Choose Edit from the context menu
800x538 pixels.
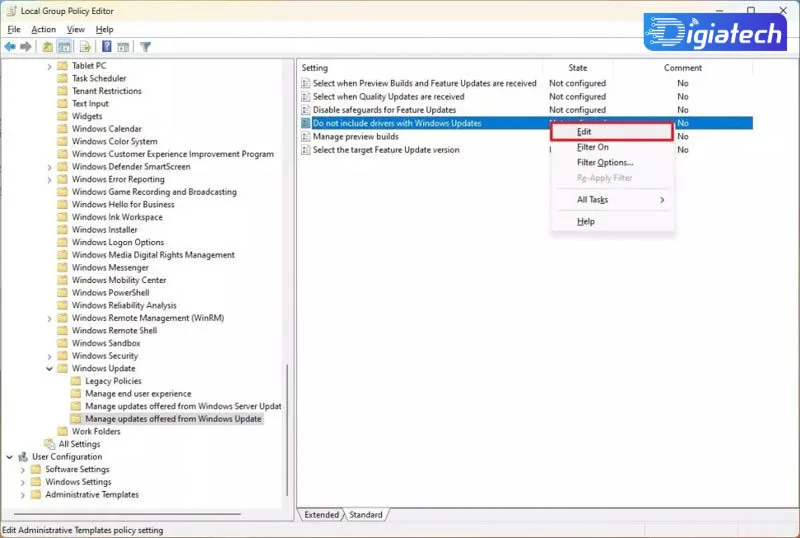[612, 132]
